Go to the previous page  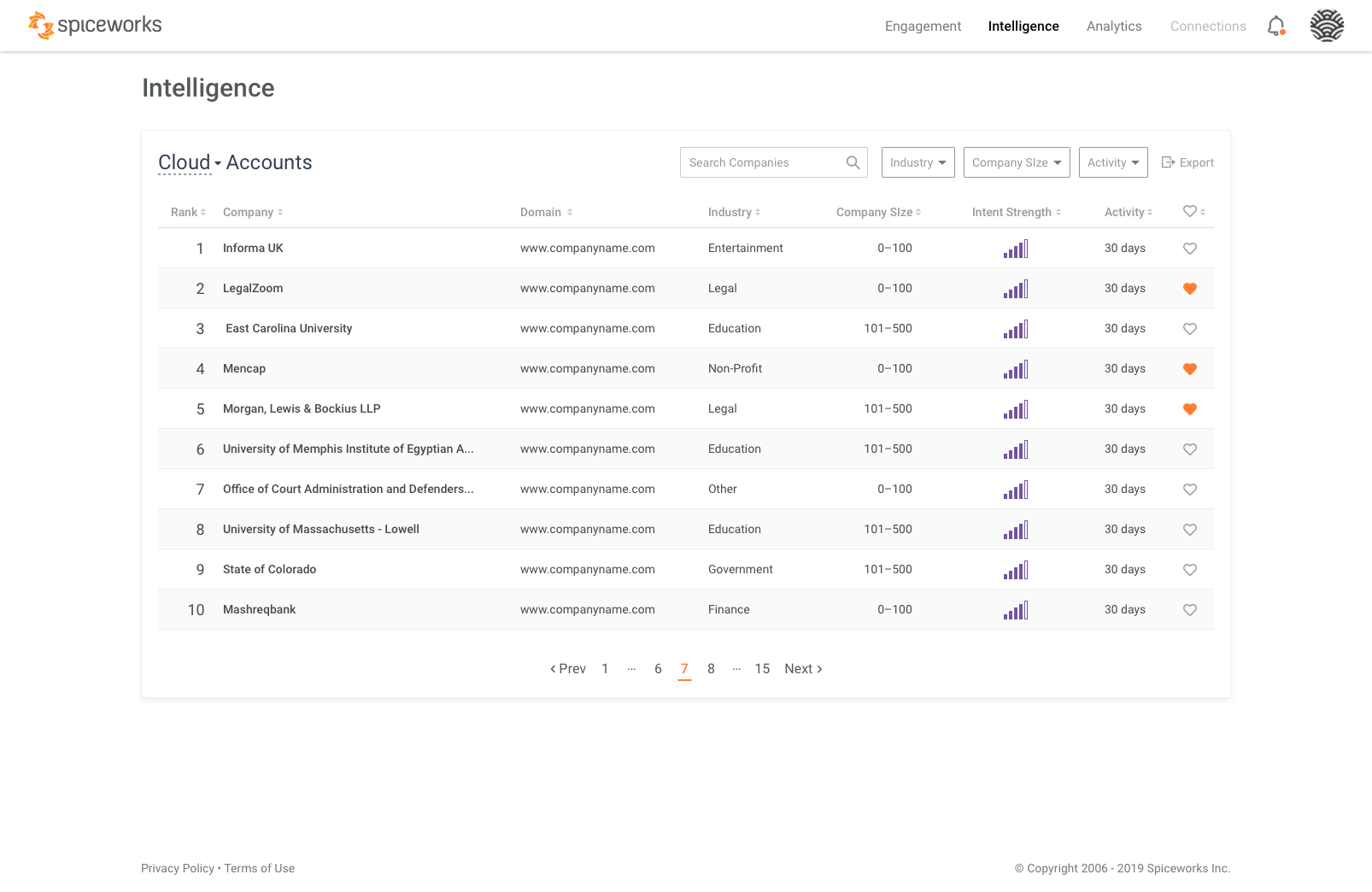pyautogui.click(x=568, y=669)
